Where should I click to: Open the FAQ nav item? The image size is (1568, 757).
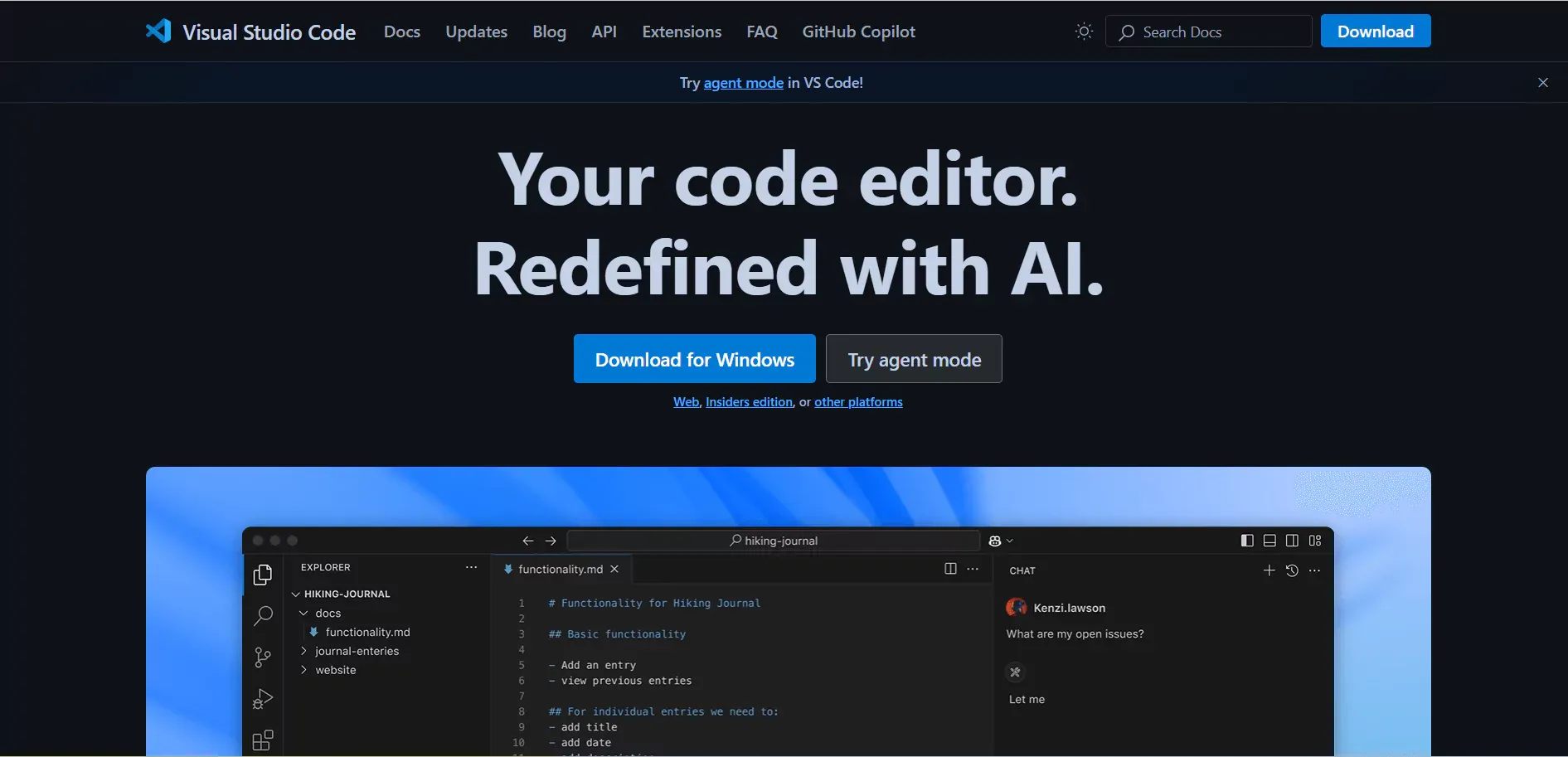(762, 32)
